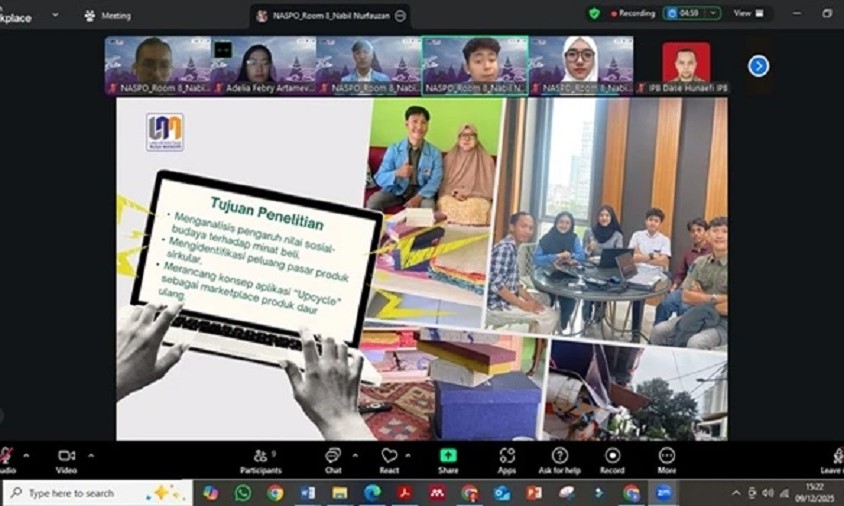This screenshot has height=506, width=844.
Task: Select Adelia Febry participant thumbnail
Action: (x=263, y=65)
